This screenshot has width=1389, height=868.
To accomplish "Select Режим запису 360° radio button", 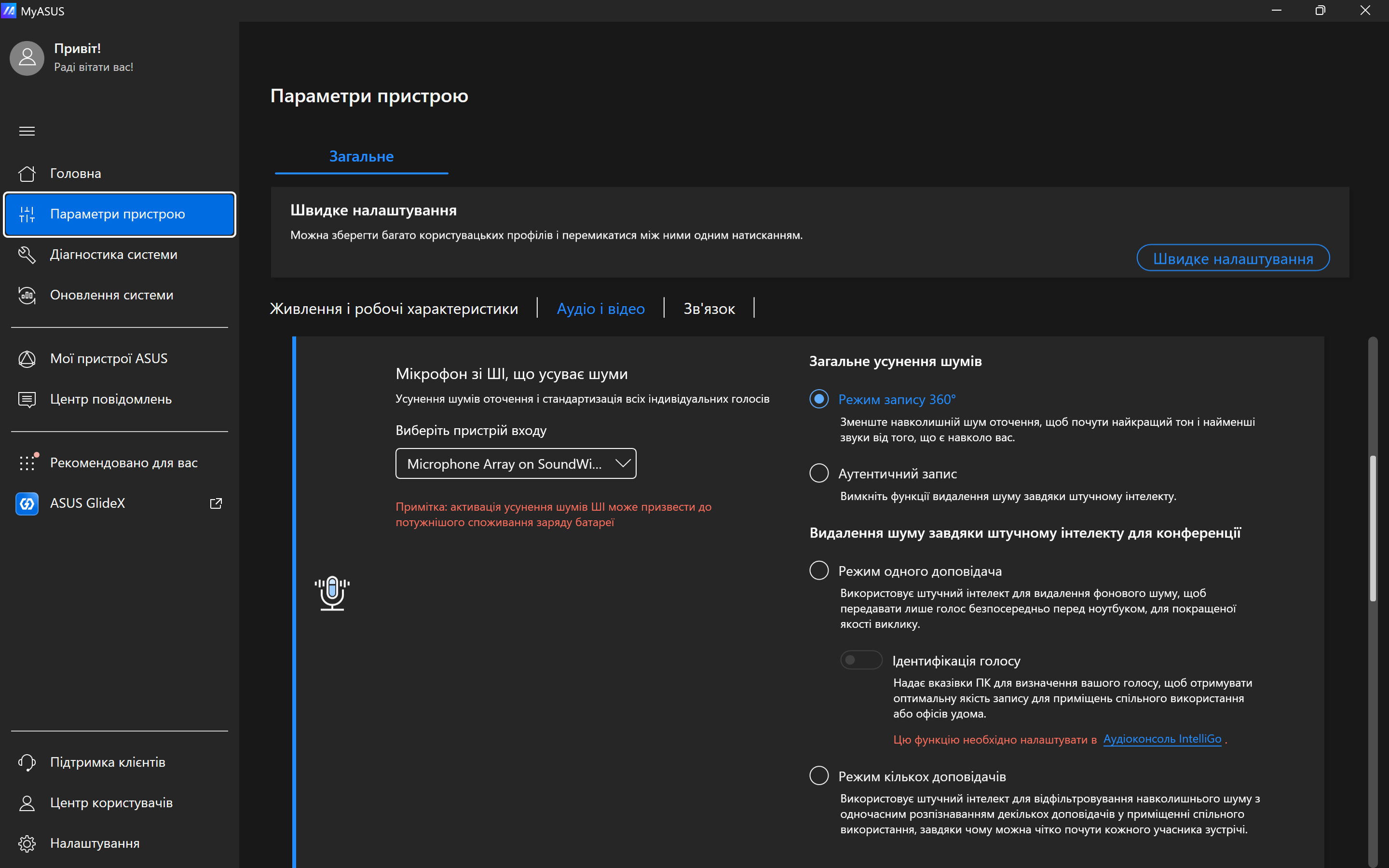I will (x=819, y=399).
